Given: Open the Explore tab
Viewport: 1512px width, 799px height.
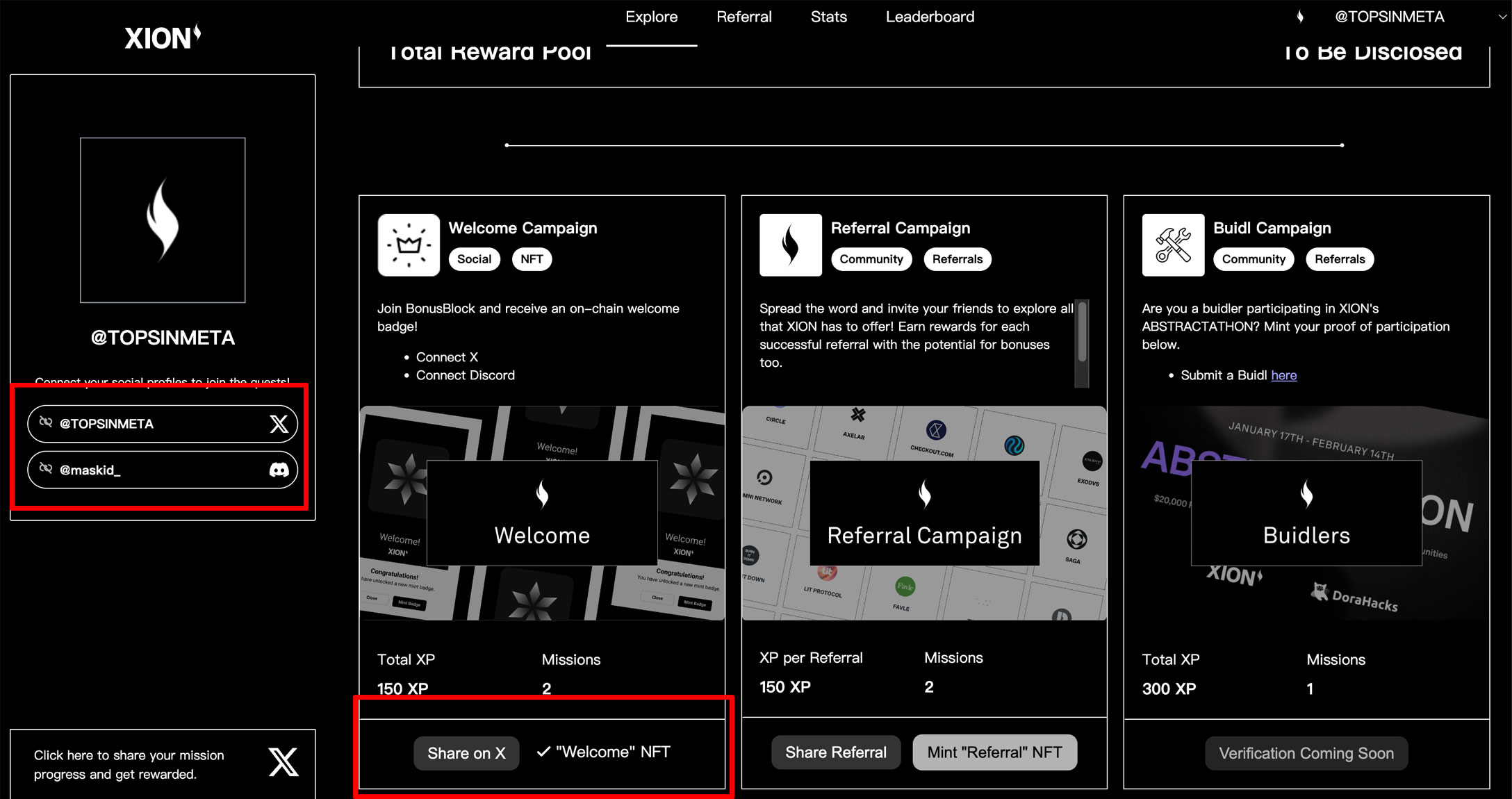Looking at the screenshot, I should (x=651, y=17).
